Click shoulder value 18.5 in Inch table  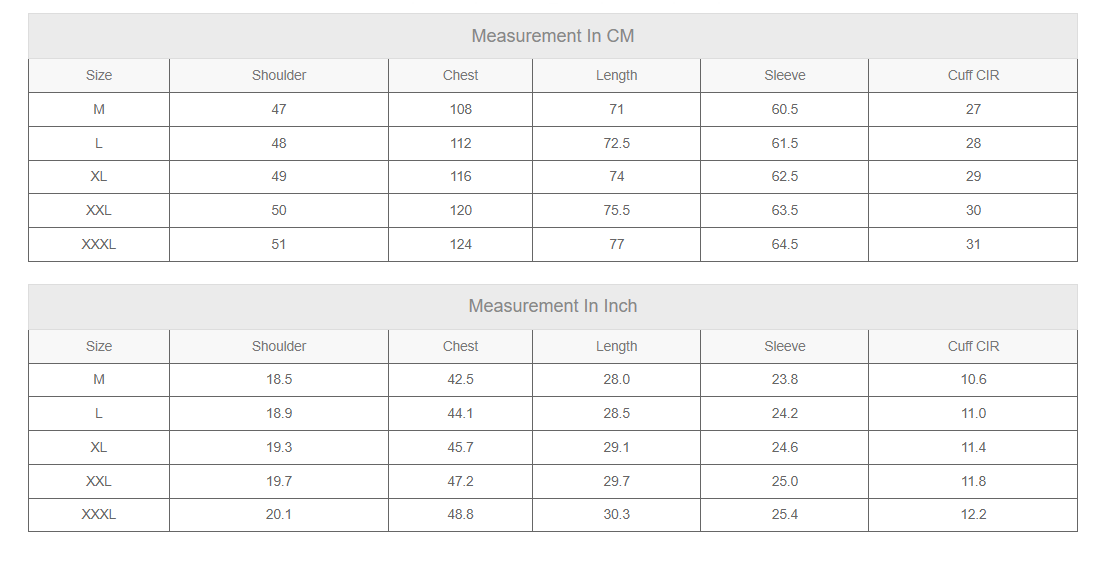pyautogui.click(x=279, y=380)
